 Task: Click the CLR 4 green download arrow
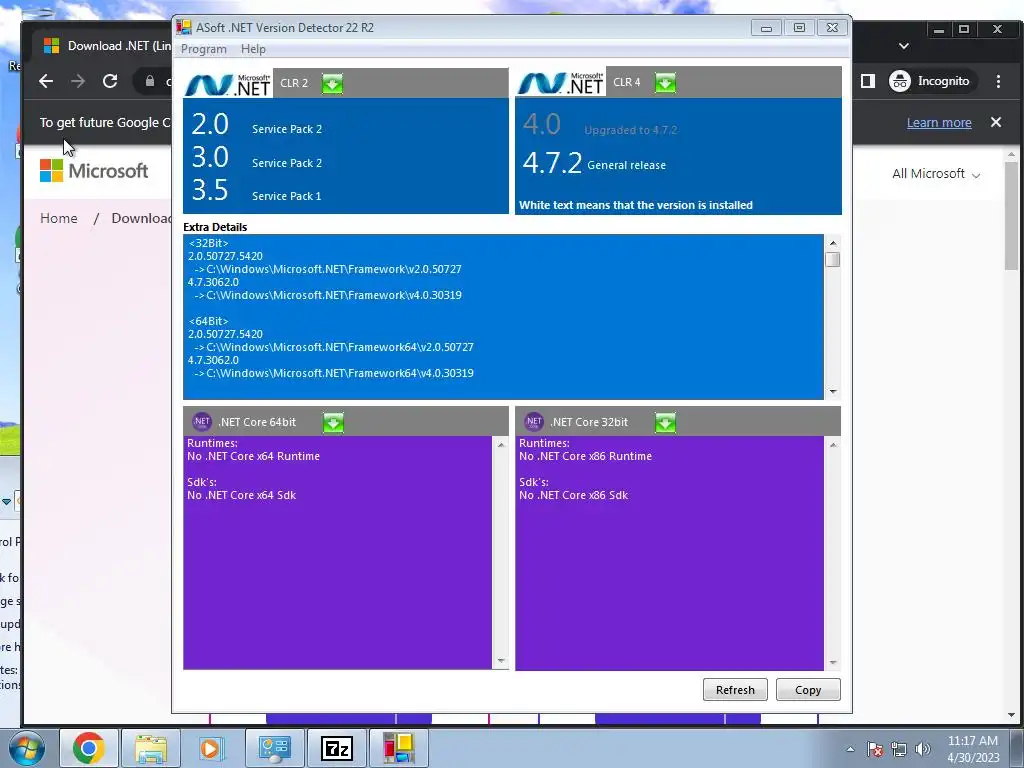click(x=665, y=83)
